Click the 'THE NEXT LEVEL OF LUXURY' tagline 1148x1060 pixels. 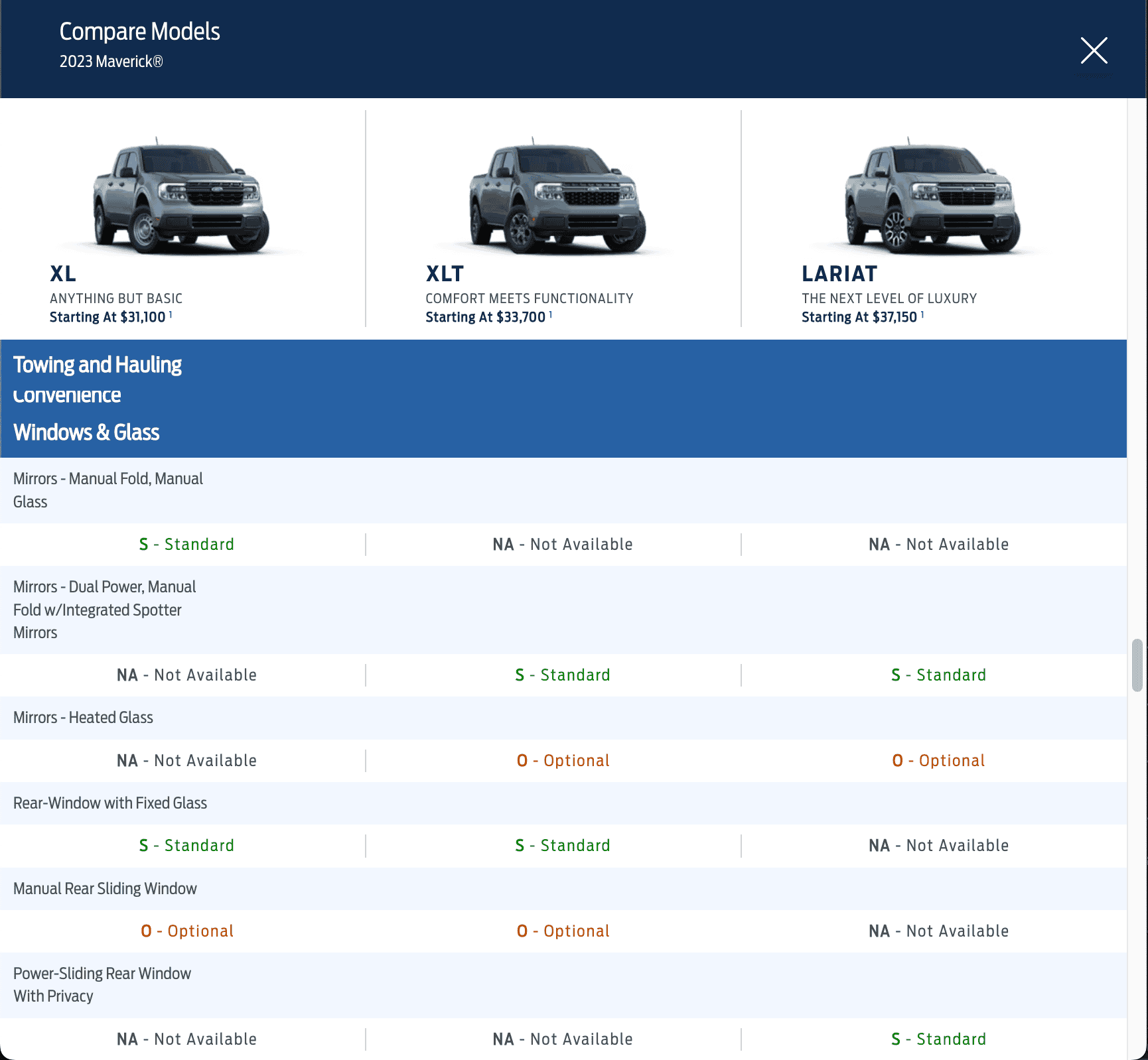click(889, 298)
